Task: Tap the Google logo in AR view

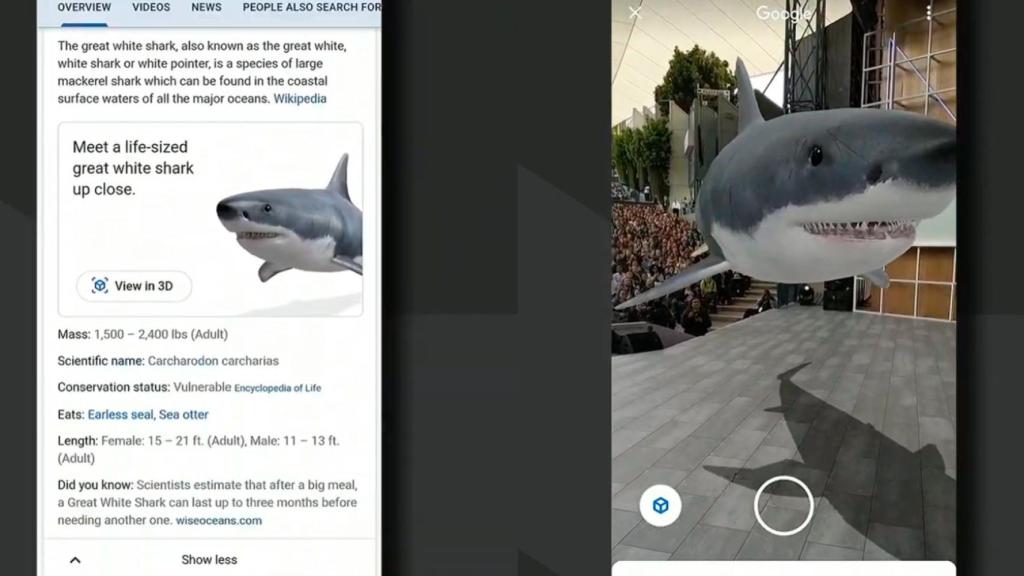Action: point(783,14)
